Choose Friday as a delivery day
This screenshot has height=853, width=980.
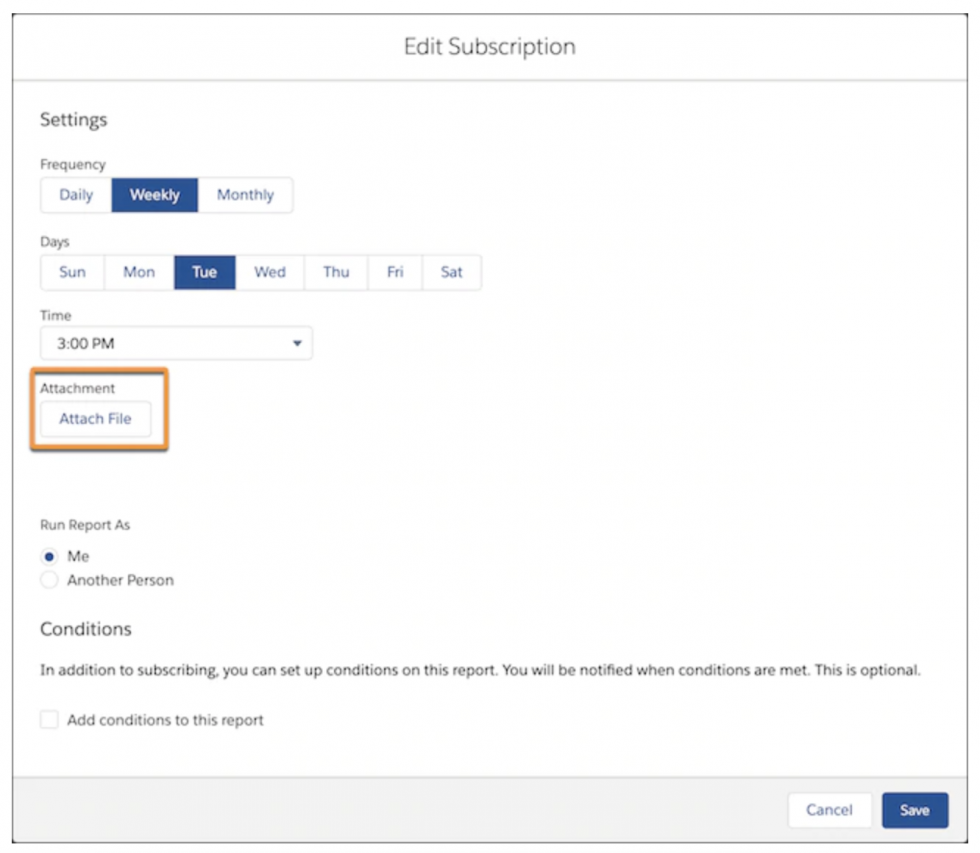coord(394,272)
